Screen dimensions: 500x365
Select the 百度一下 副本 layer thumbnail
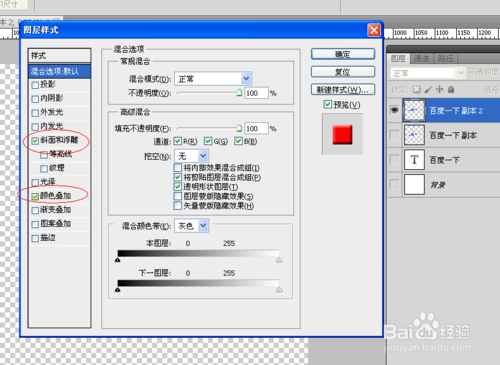414,135
